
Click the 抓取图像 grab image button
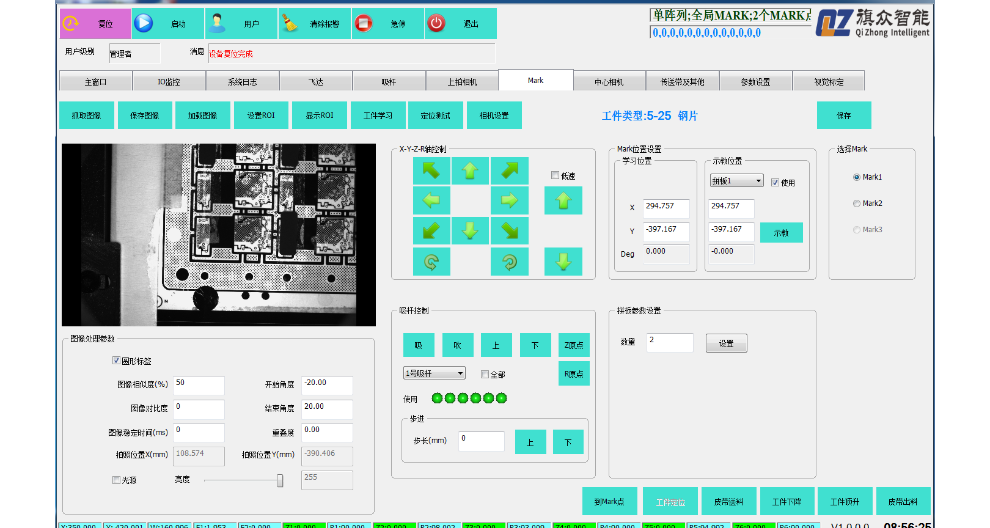[x=86, y=116]
